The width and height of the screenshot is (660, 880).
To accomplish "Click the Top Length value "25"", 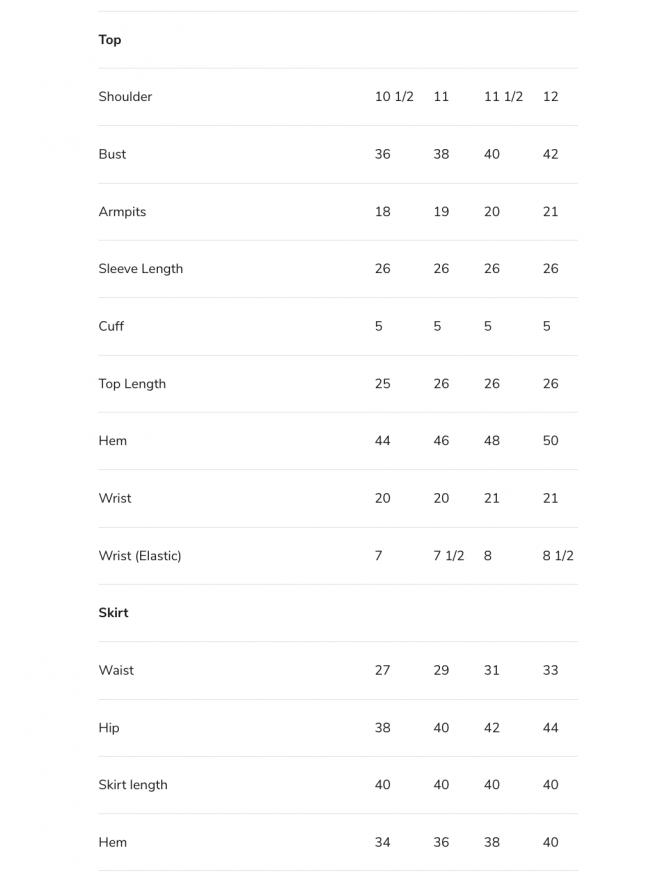I will (x=382, y=384).
